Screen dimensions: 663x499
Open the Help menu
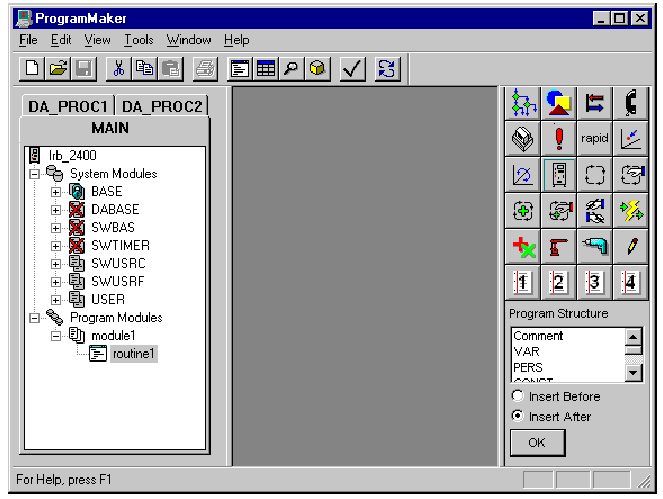pos(236,40)
